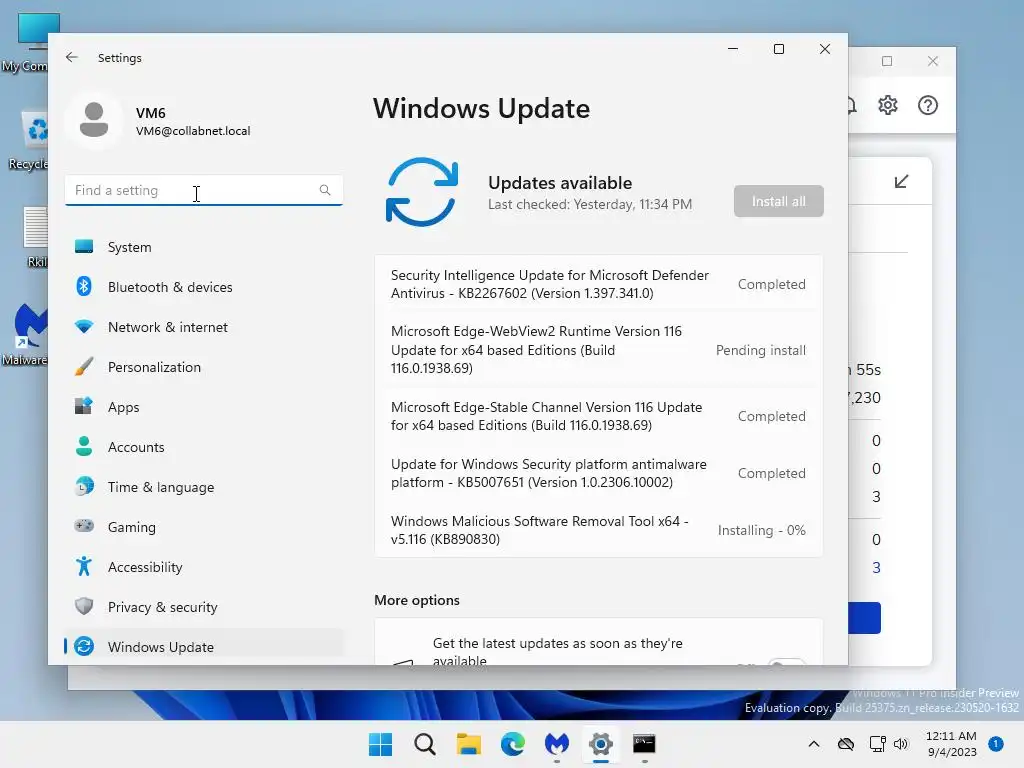Go back using the Settings back arrow
This screenshot has height=768, width=1024.
(x=72, y=57)
